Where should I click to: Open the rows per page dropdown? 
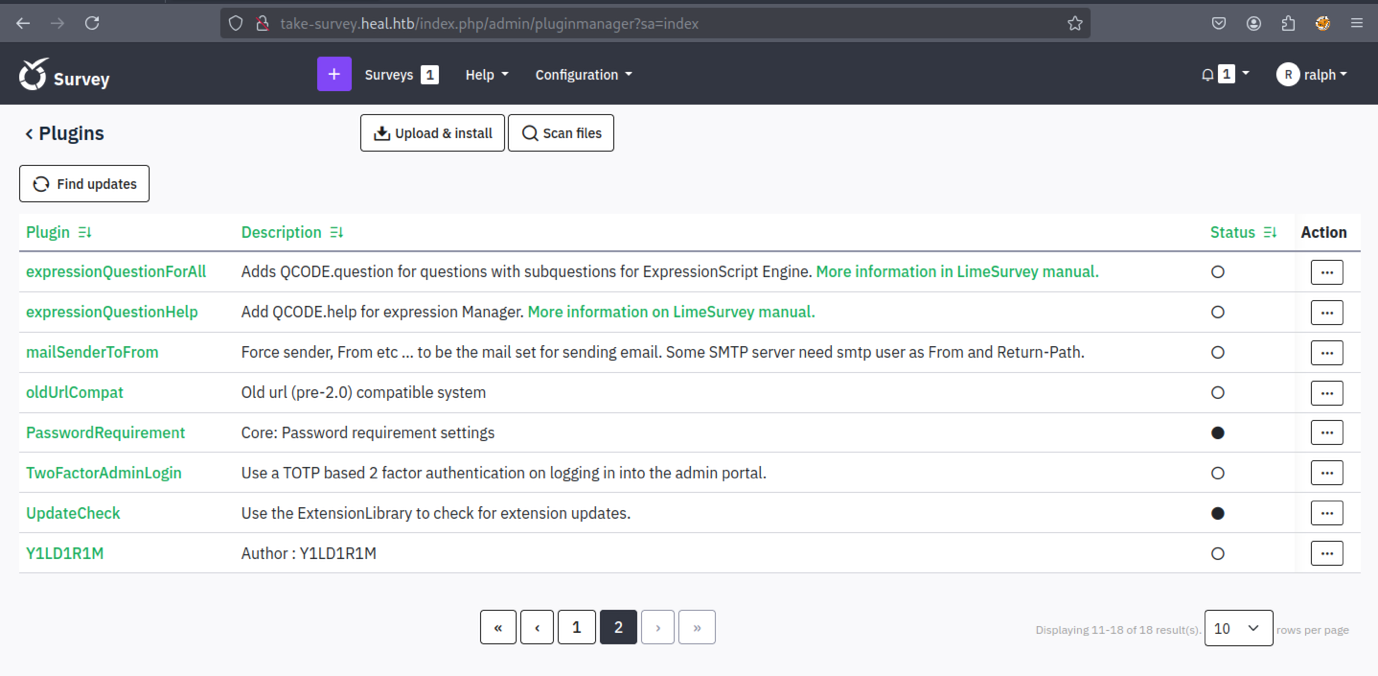point(1238,628)
